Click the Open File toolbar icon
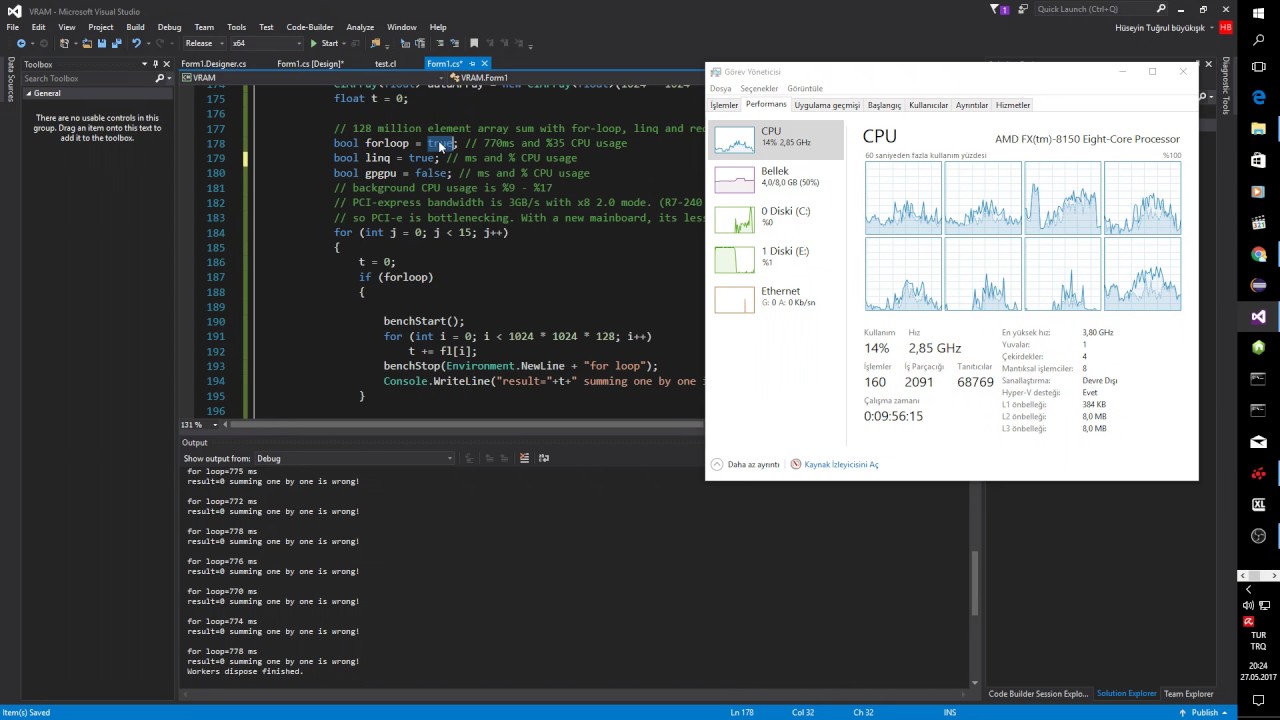 (x=87, y=43)
